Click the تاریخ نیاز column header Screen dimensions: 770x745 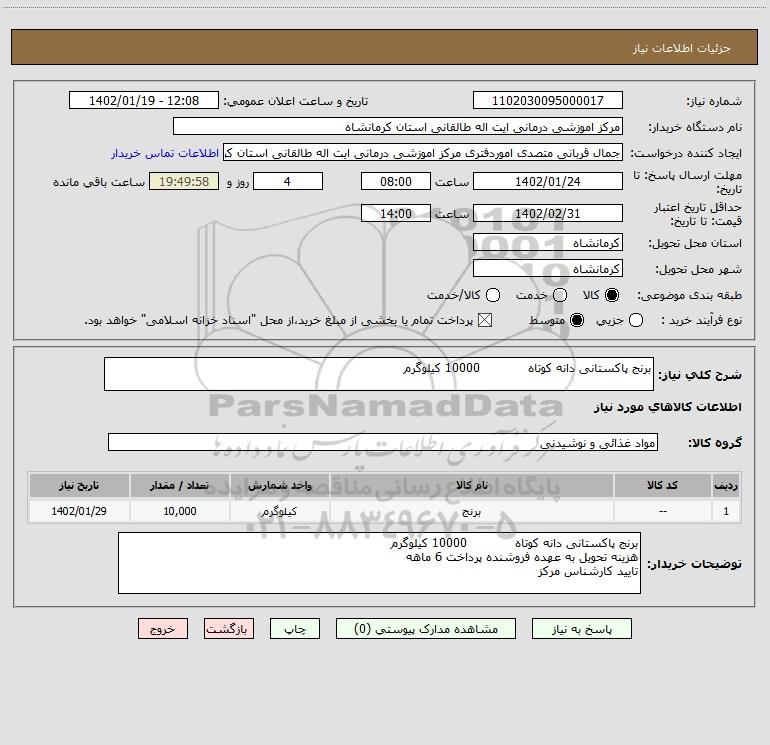coord(79,485)
